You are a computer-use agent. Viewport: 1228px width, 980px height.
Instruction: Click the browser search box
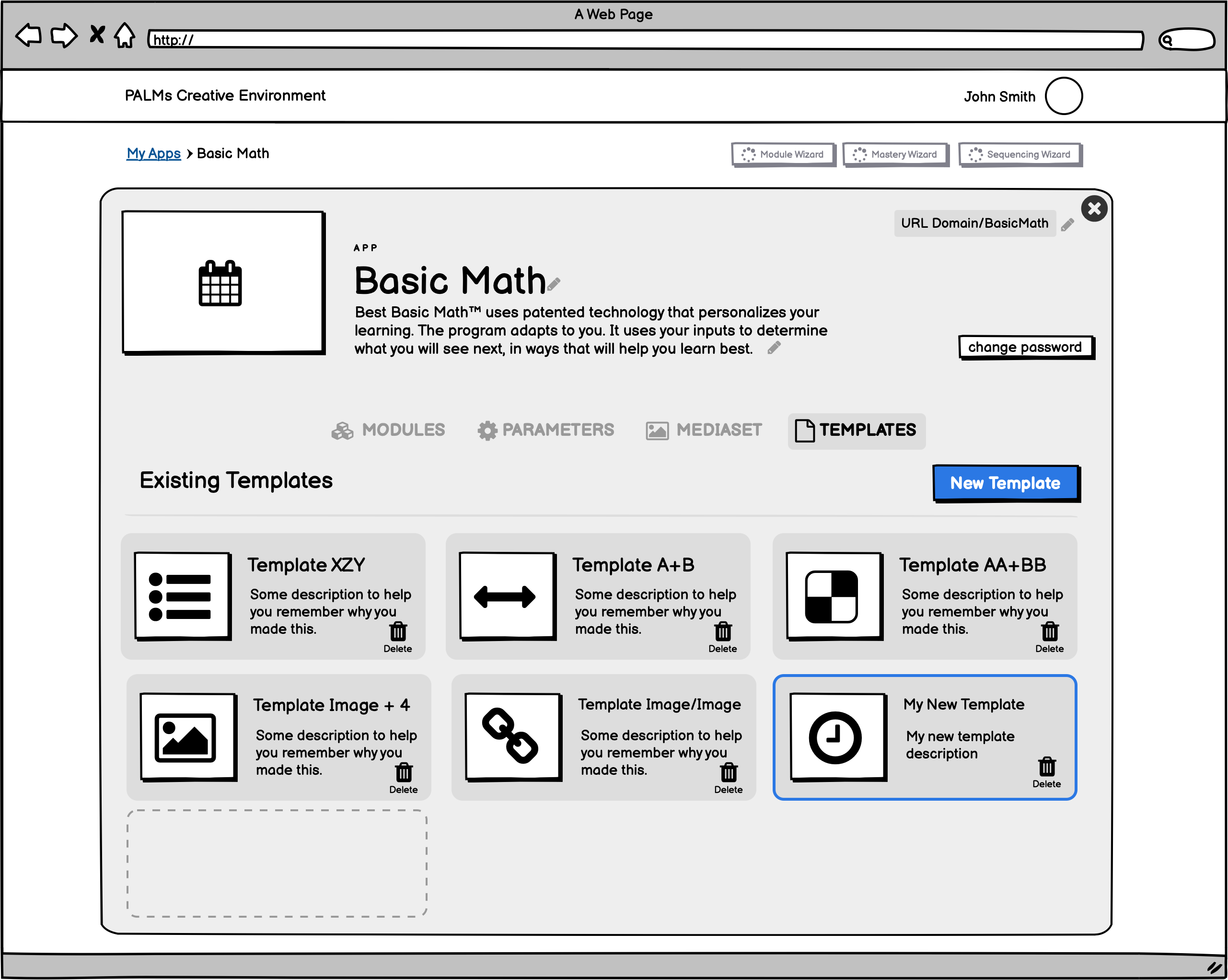click(1187, 39)
